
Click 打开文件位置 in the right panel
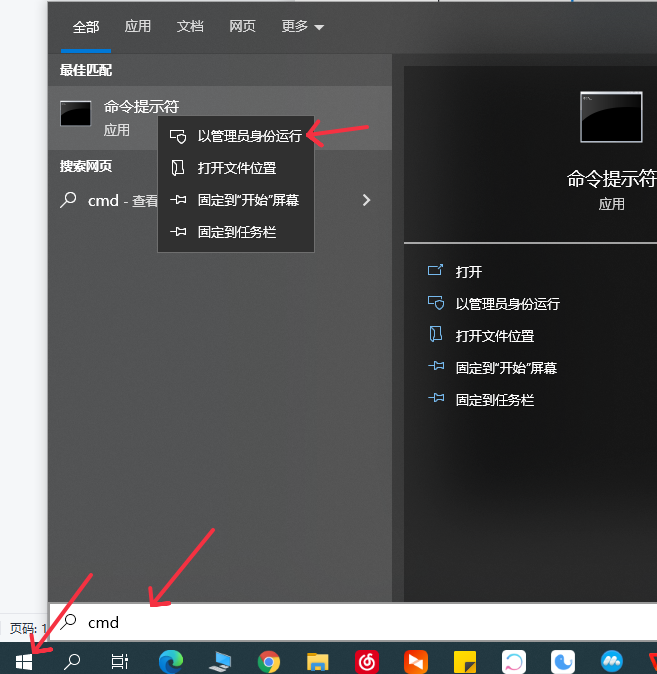pyautogui.click(x=495, y=336)
